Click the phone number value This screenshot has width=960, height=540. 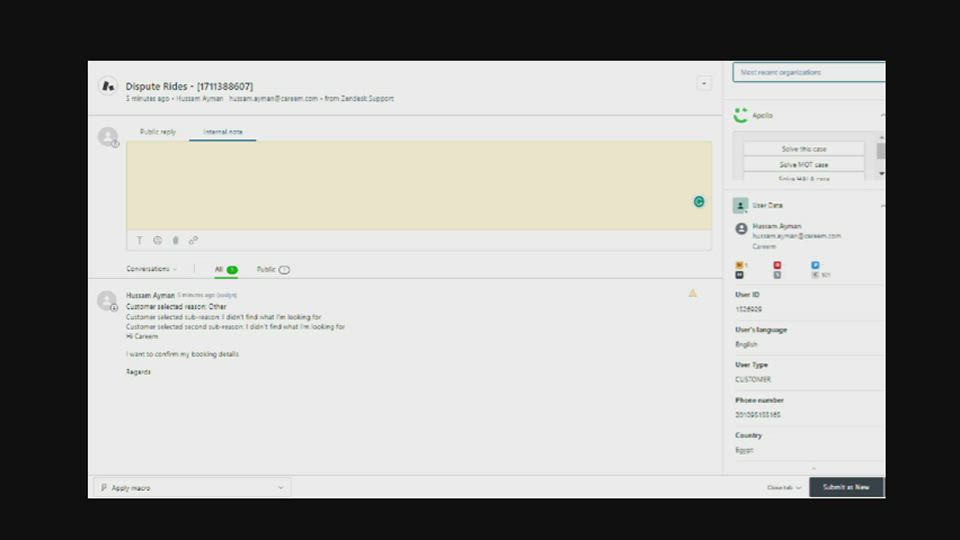[757, 414]
